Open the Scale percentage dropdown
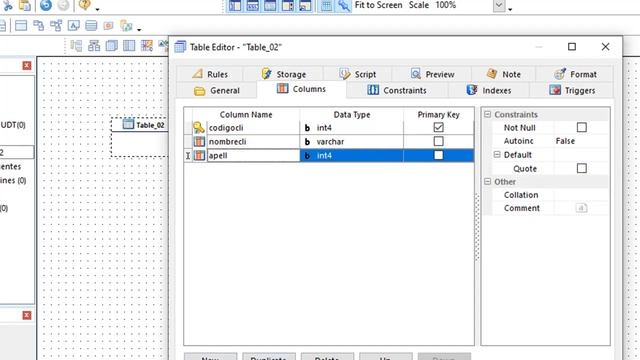 (499, 5)
